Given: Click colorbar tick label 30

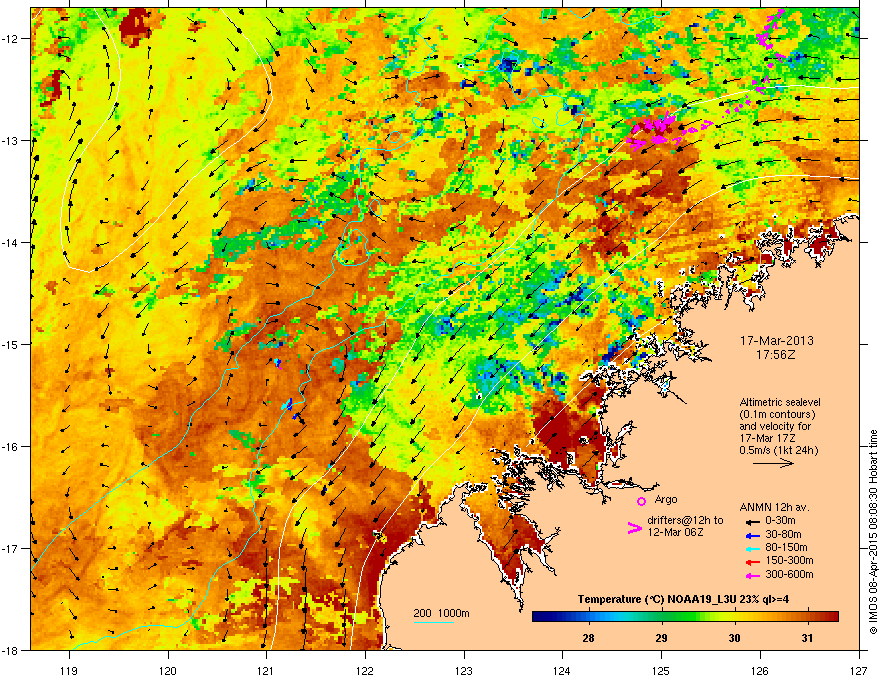Looking at the screenshot, I should 734,638.
